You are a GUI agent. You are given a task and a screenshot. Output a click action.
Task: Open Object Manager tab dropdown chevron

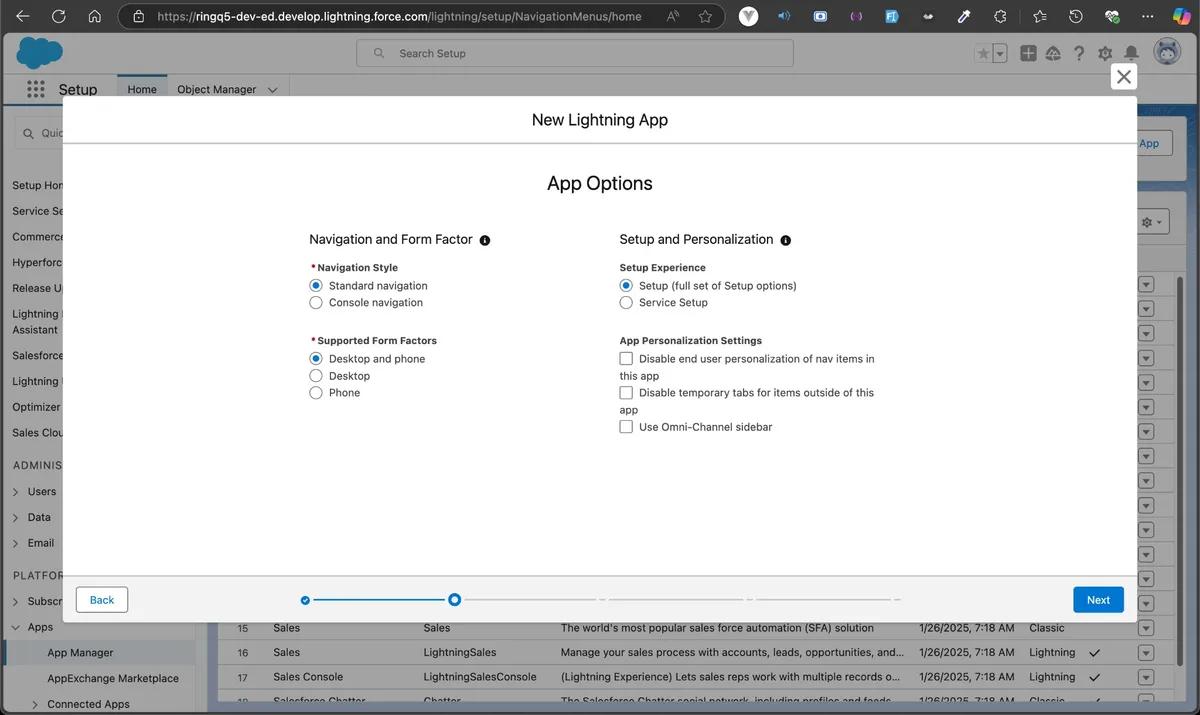(273, 90)
